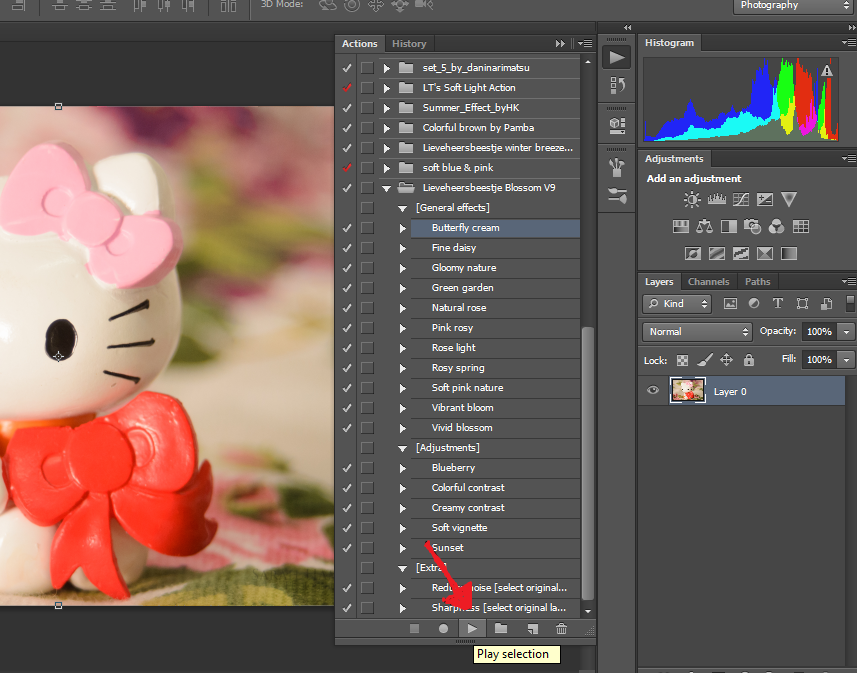Click the Fill percentage field

[819, 359]
